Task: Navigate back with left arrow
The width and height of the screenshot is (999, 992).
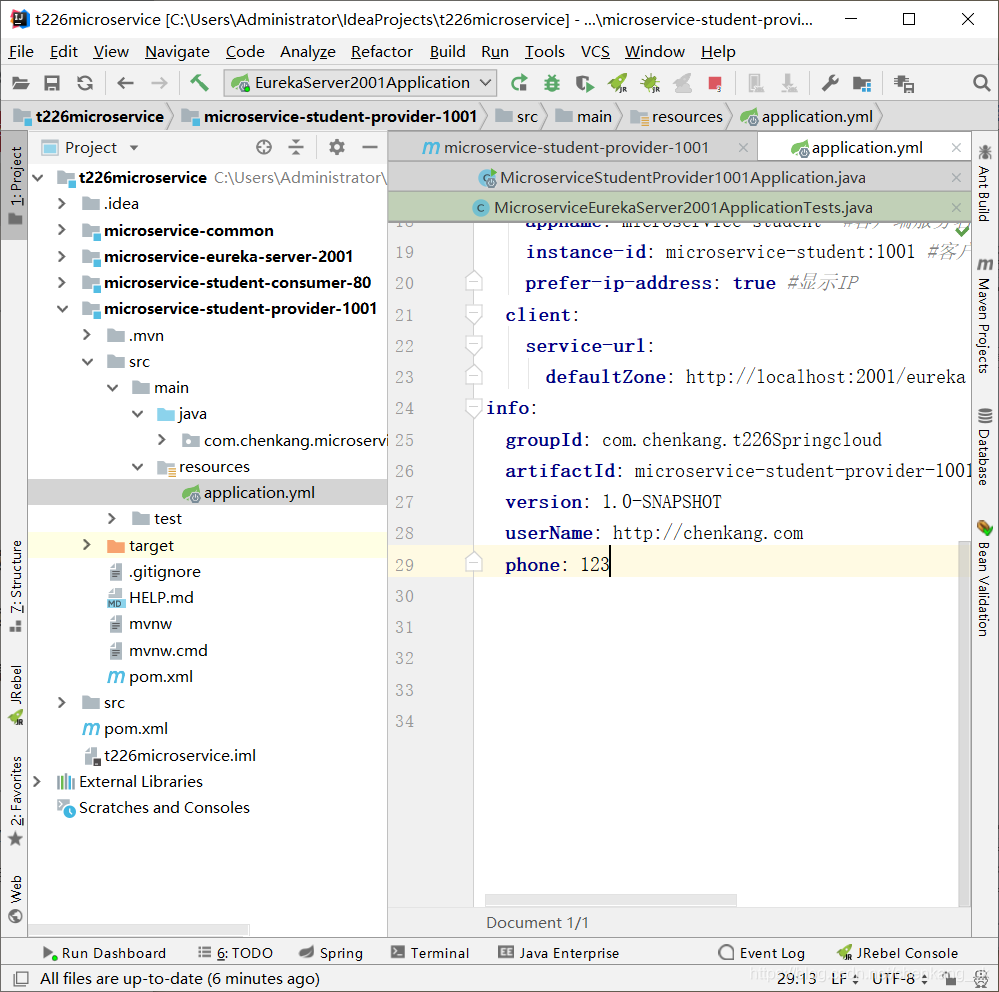Action: [x=126, y=83]
